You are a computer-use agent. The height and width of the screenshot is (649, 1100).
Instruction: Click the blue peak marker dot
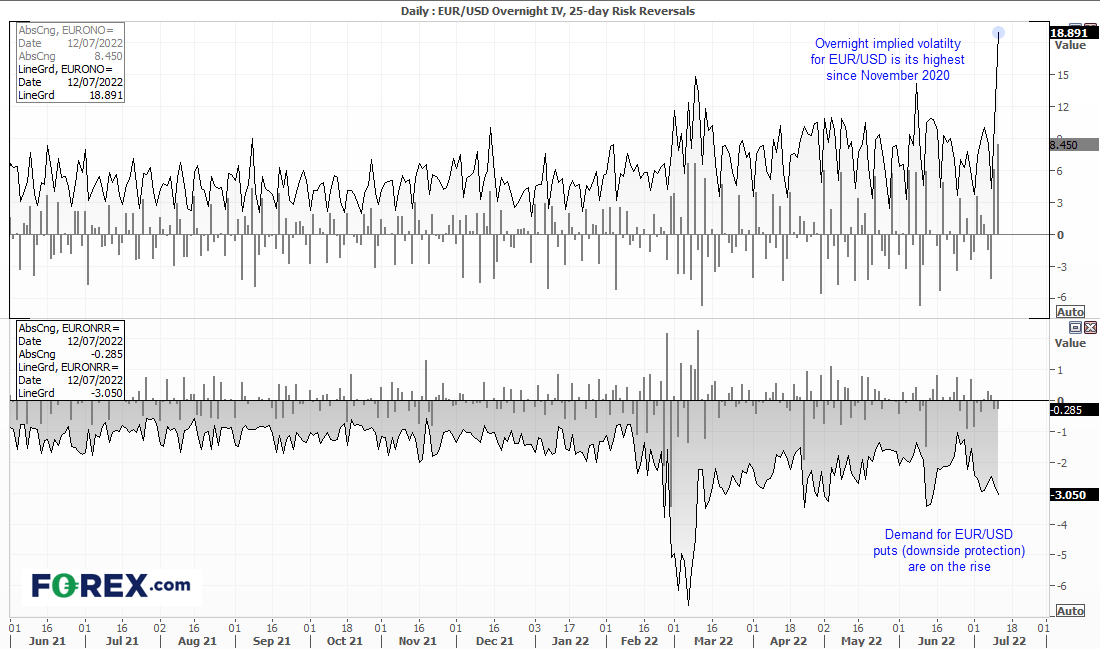(x=999, y=33)
